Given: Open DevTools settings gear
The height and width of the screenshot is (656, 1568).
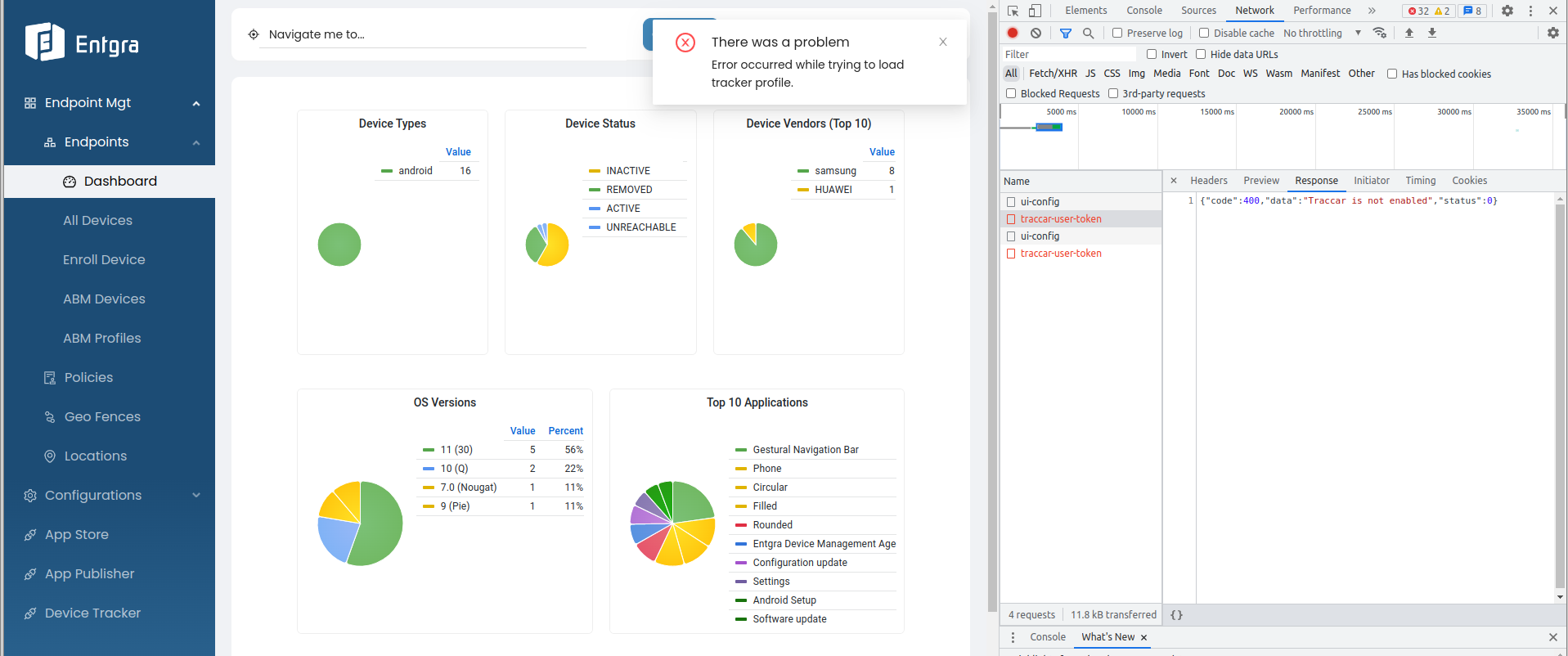Looking at the screenshot, I should click(x=1507, y=11).
